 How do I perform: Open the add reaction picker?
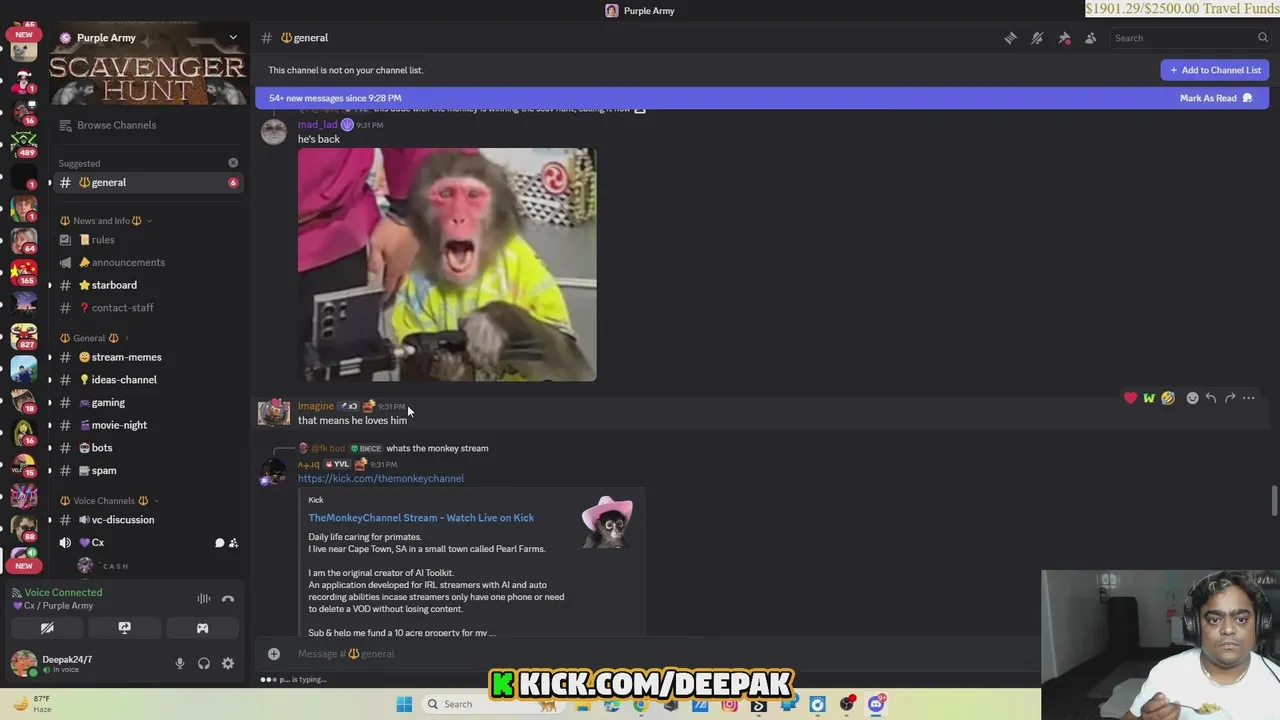tap(1192, 398)
